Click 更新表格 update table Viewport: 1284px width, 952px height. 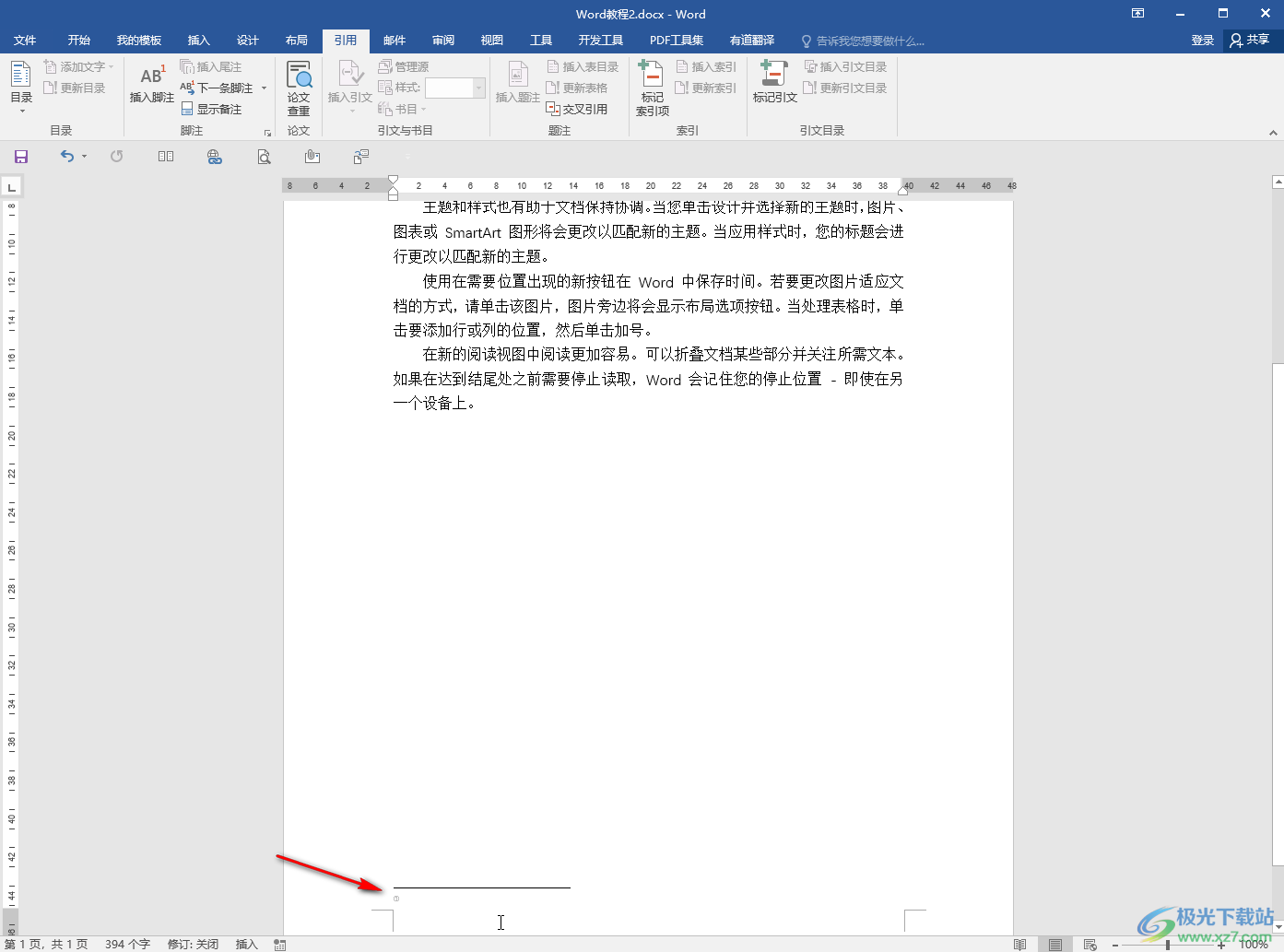click(577, 88)
